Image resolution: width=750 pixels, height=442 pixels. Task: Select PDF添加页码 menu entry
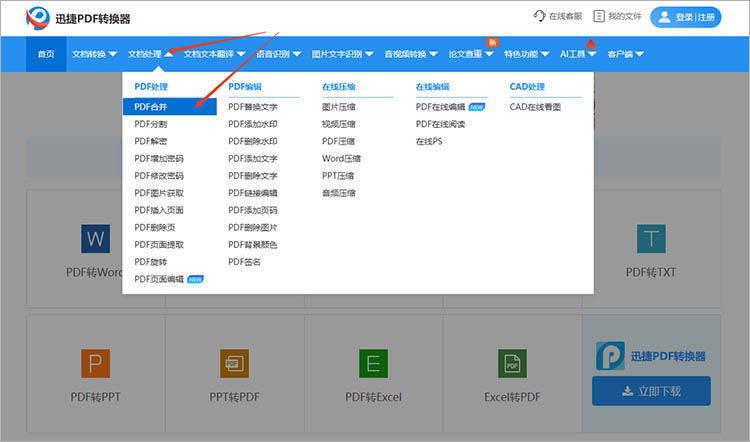click(253, 210)
